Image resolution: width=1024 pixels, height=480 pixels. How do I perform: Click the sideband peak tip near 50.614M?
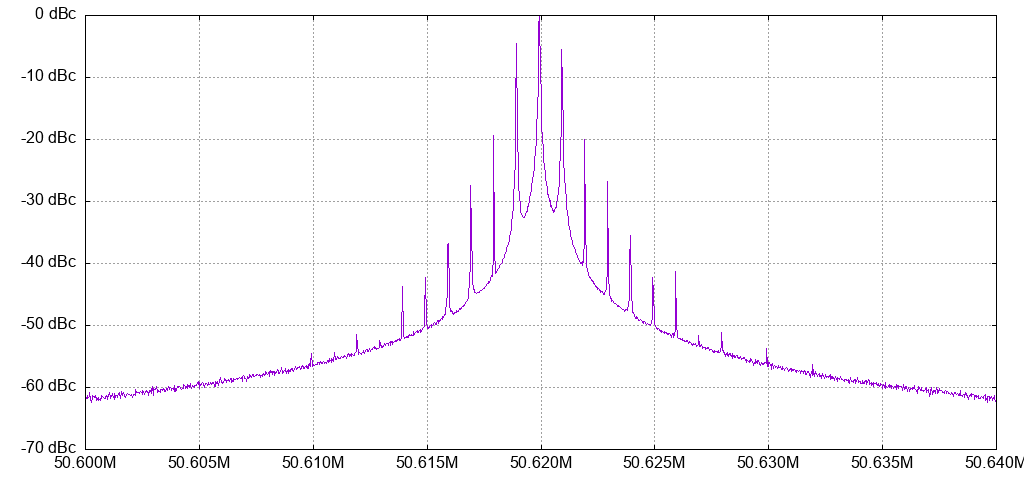402,287
